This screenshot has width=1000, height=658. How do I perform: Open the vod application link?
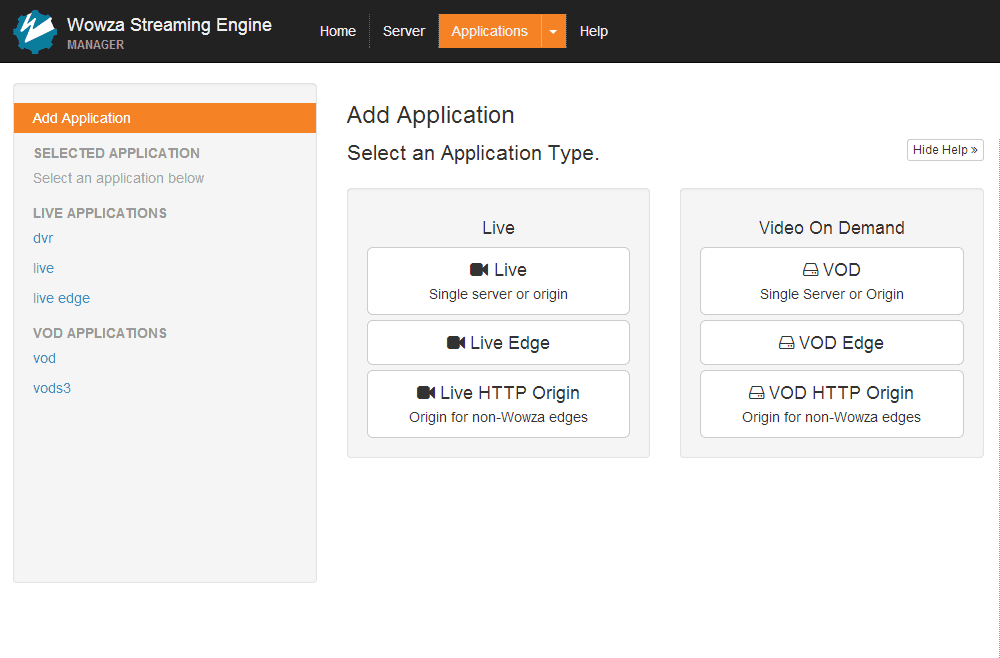tap(44, 358)
